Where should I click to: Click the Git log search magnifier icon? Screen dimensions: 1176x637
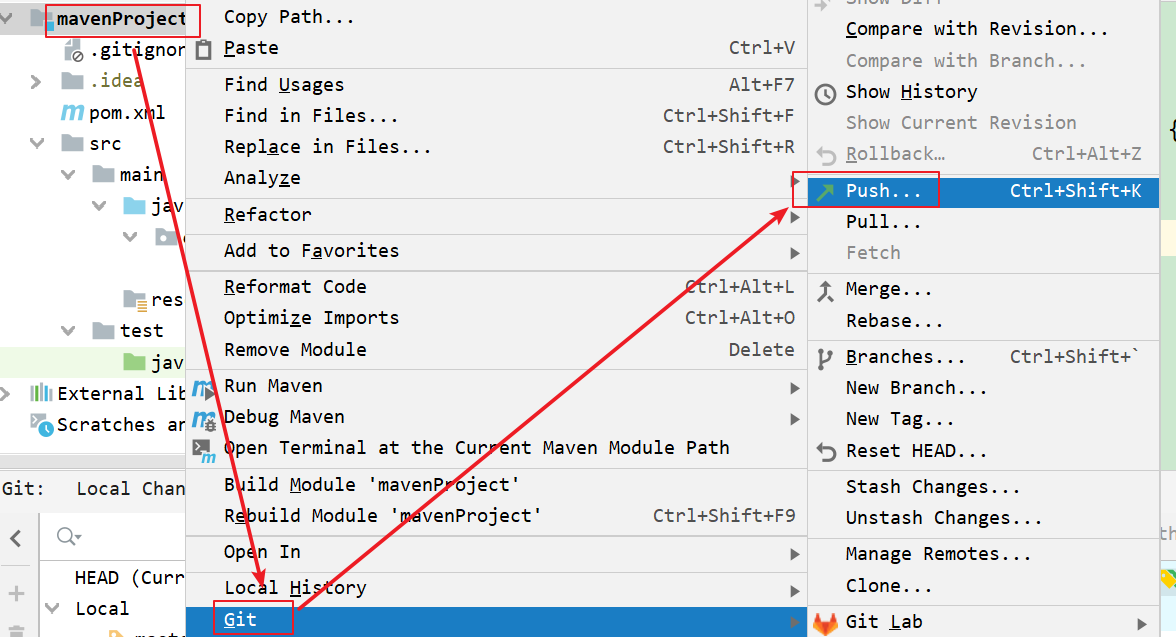(x=68, y=537)
